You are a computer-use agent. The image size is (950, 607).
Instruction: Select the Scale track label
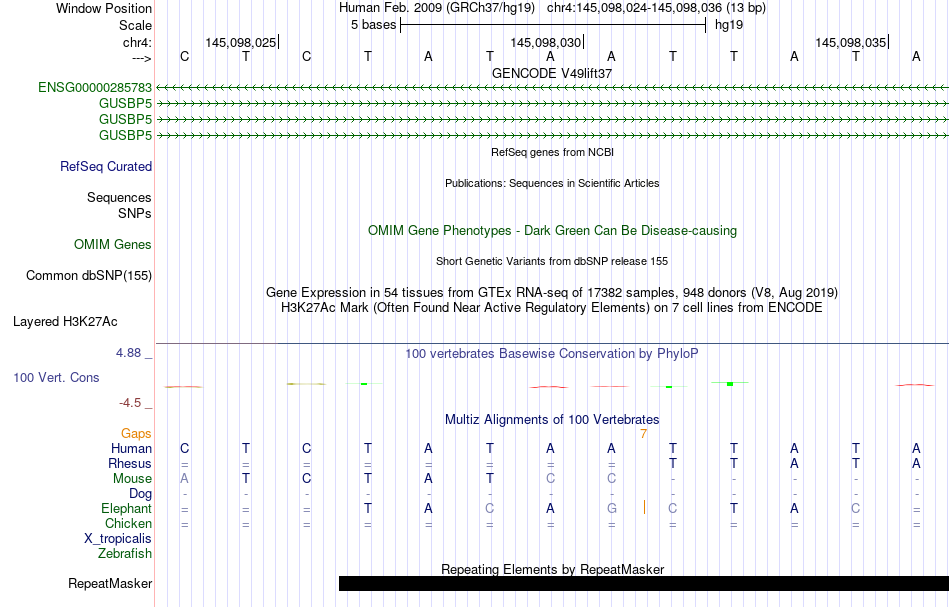(x=135, y=25)
